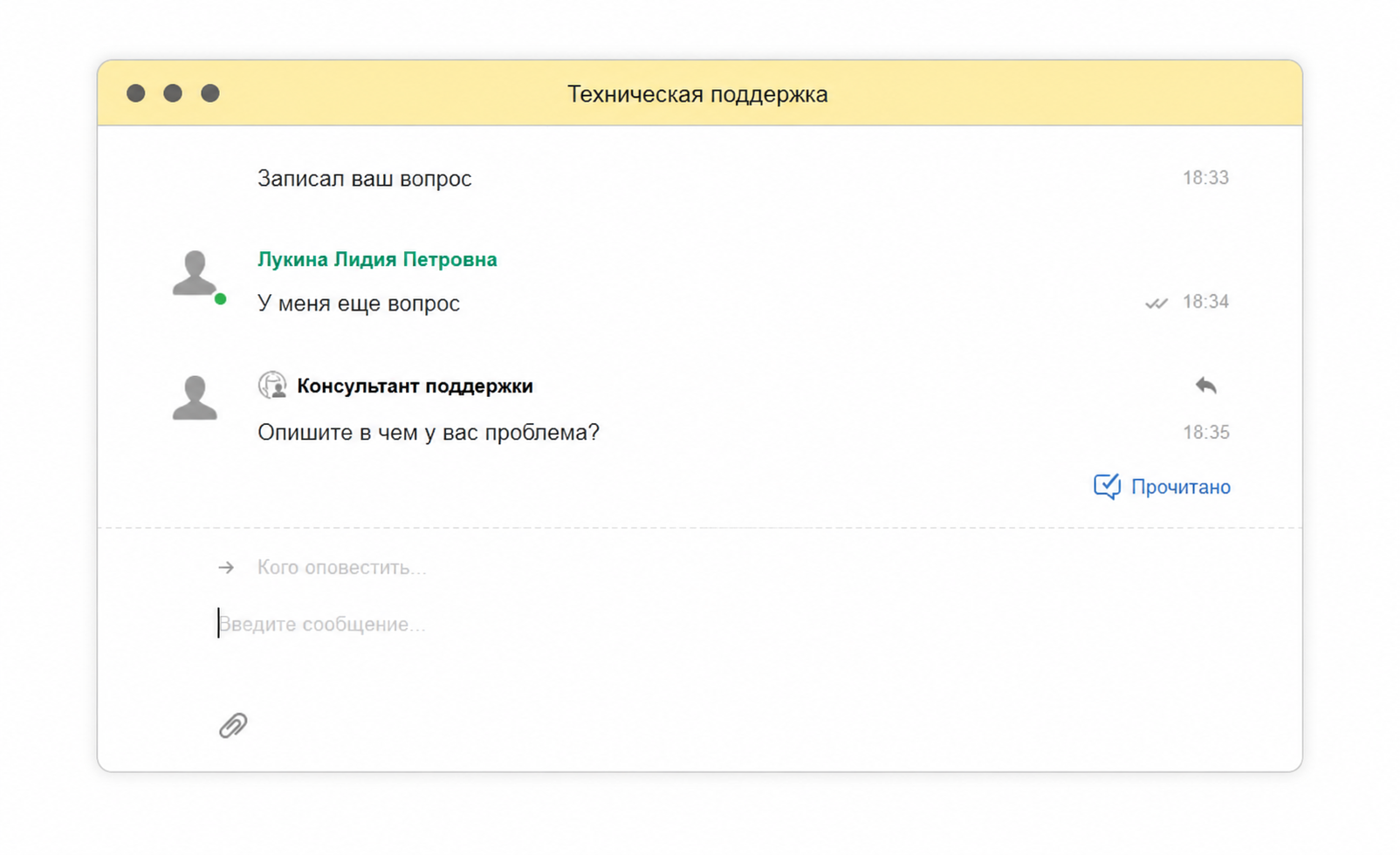Click the 18:35 timestamp

(1205, 432)
